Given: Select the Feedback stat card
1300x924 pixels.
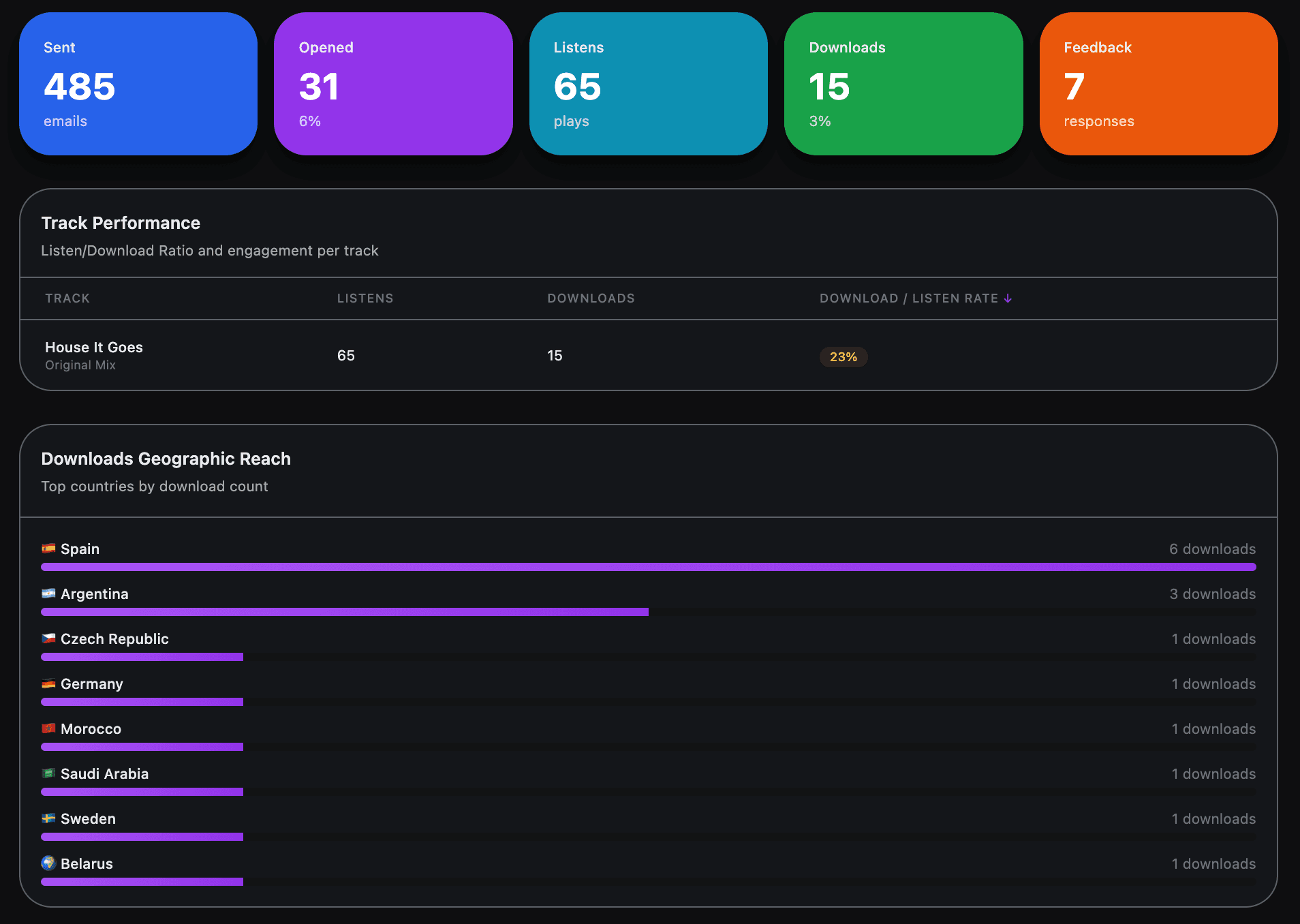Looking at the screenshot, I should pos(1158,83).
